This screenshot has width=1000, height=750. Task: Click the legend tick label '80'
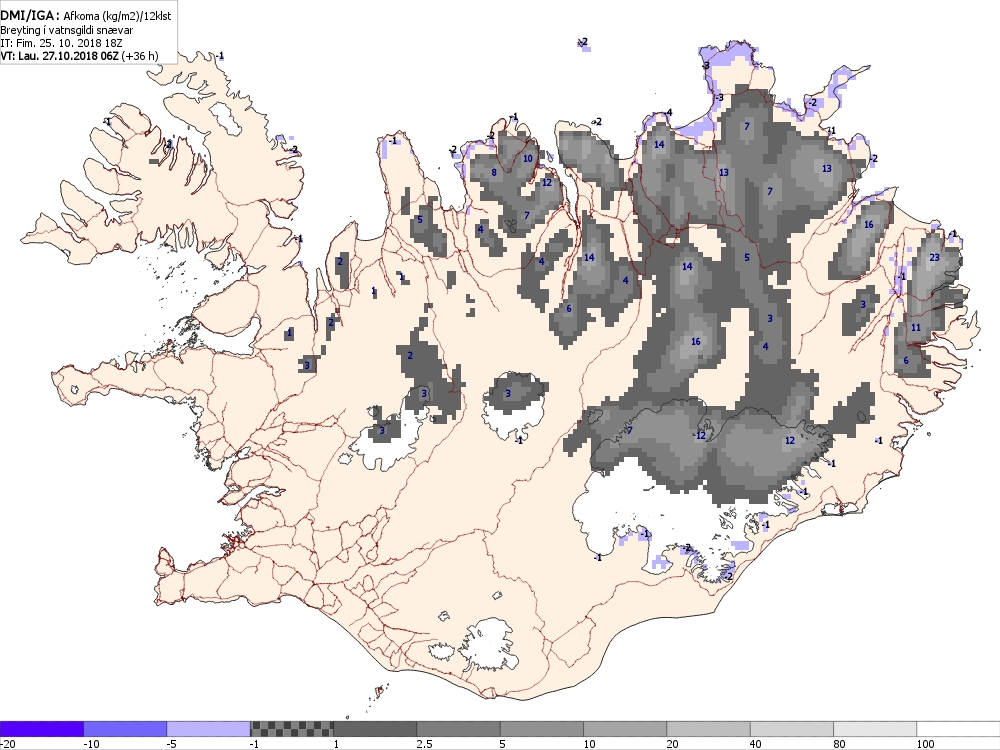(839, 744)
